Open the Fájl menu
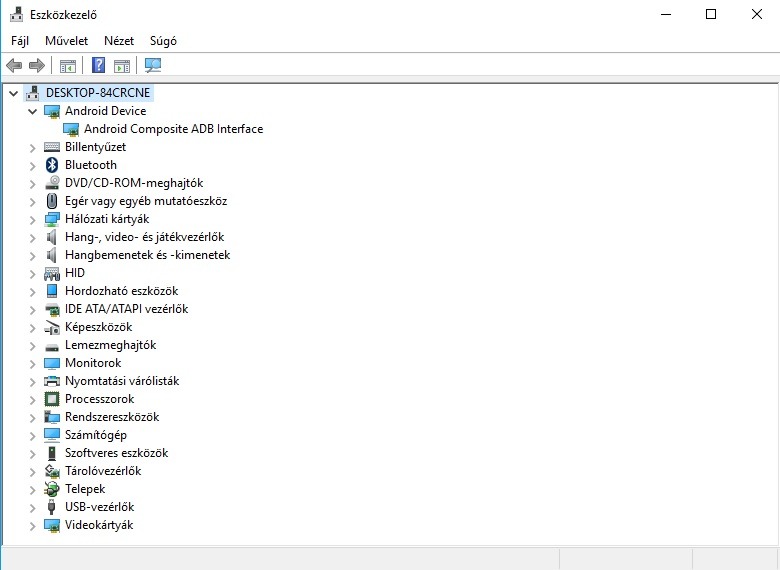Image resolution: width=780 pixels, height=570 pixels. click(x=20, y=41)
